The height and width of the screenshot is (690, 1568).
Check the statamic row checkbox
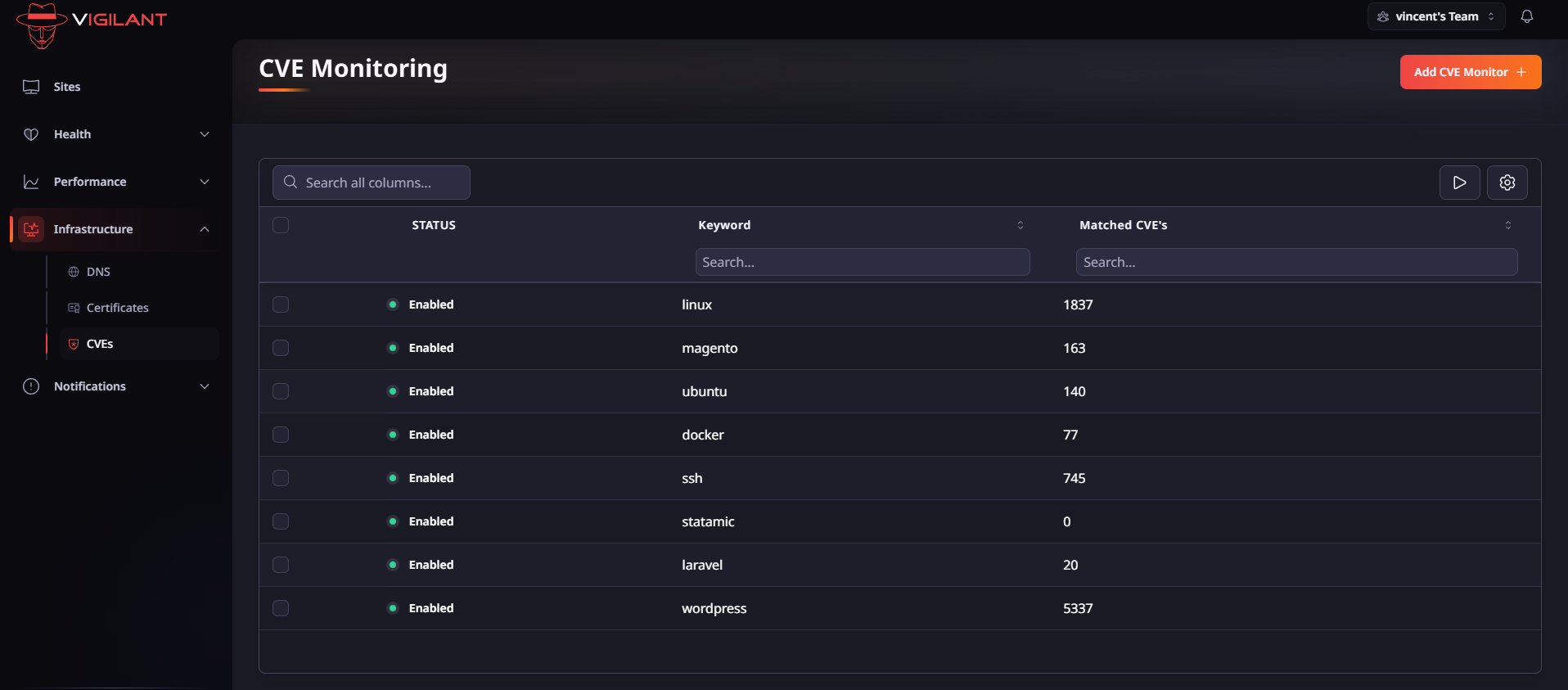281,521
